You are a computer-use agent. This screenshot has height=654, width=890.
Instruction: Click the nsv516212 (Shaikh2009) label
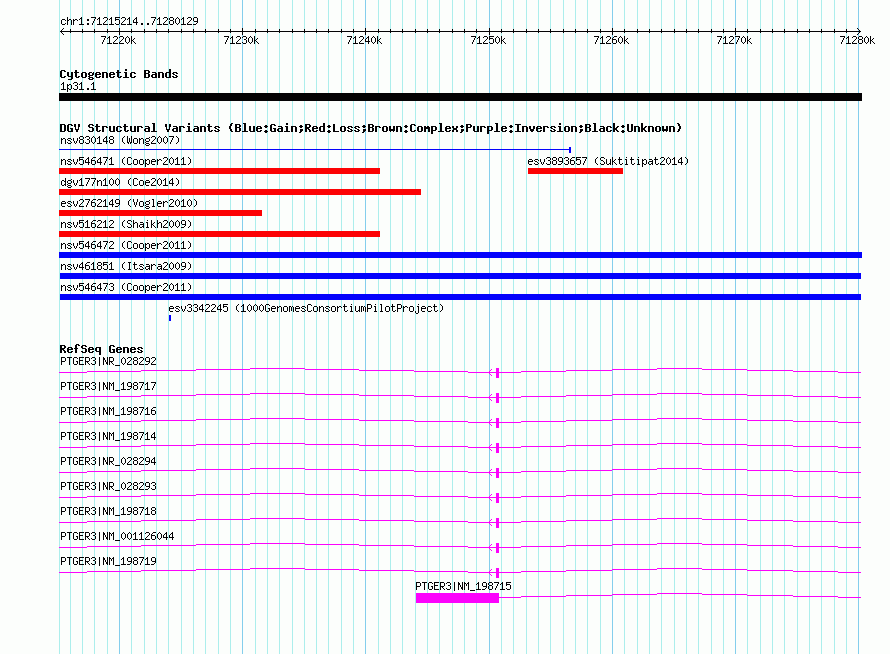pos(126,224)
